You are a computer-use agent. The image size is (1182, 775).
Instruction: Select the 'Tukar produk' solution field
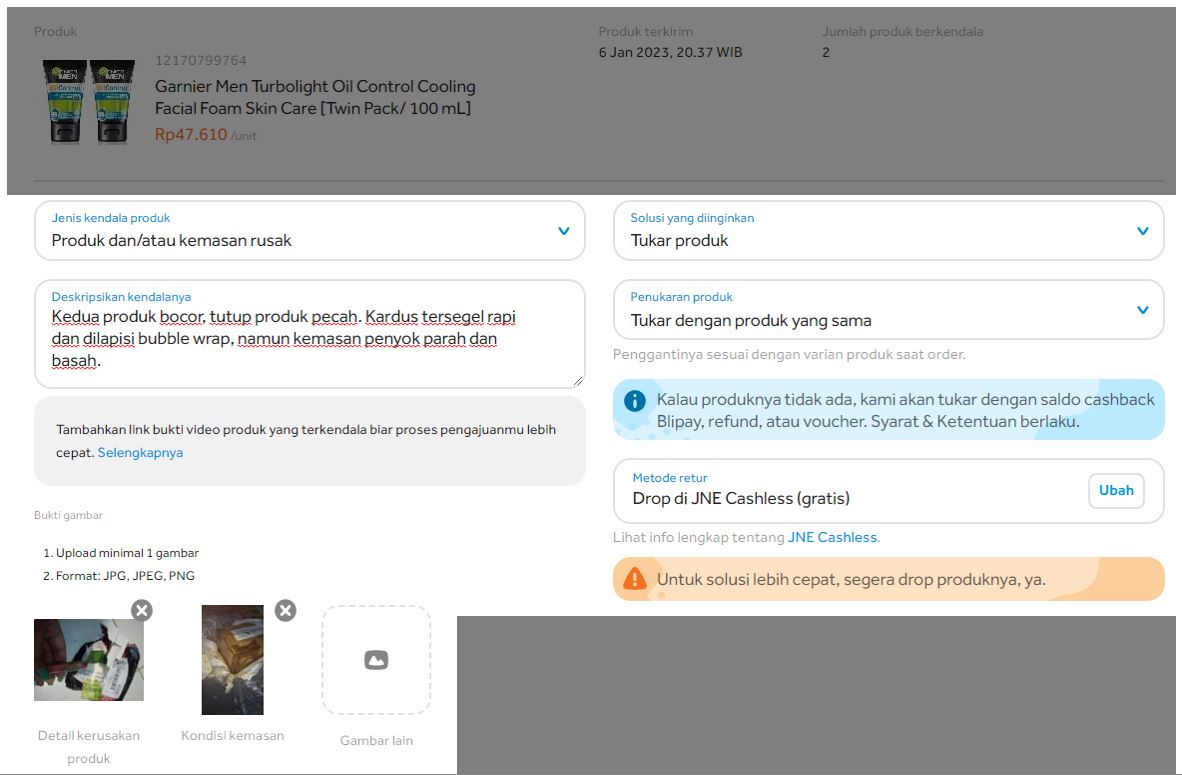(889, 231)
